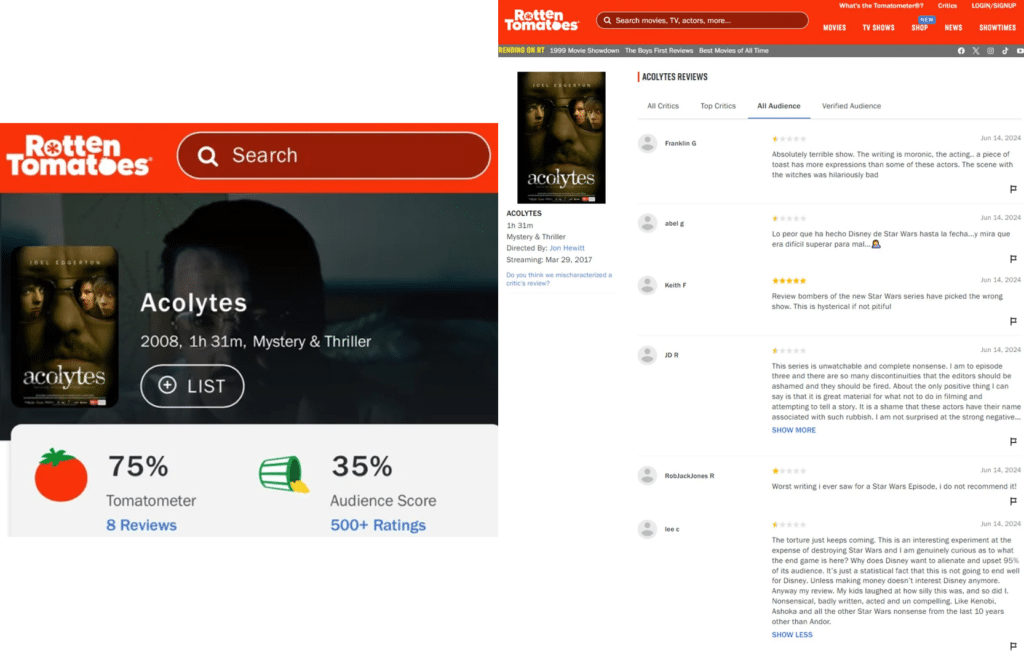Open trending '1999 Movie Showdown' link
1024x660 pixels.
pyautogui.click(x=584, y=50)
